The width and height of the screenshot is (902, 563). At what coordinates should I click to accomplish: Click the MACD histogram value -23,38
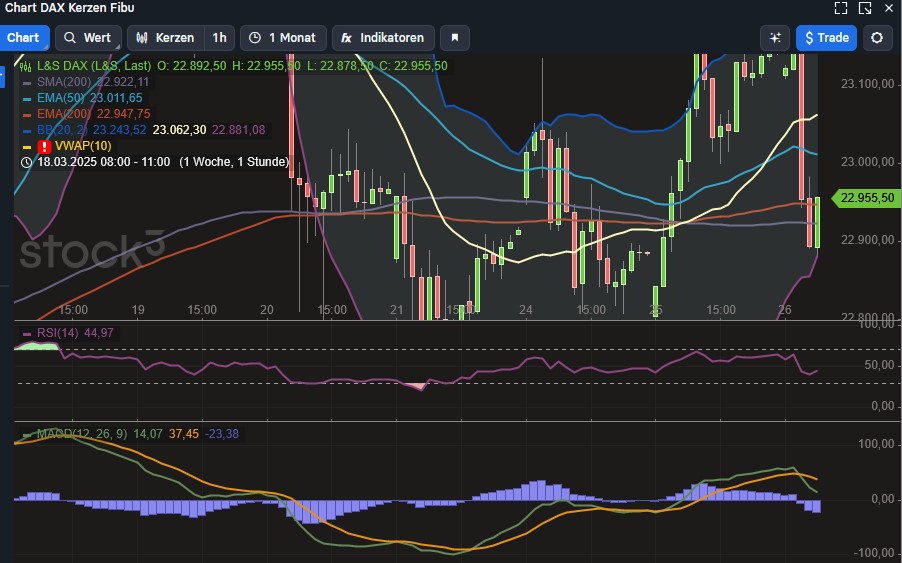pyautogui.click(x=222, y=434)
